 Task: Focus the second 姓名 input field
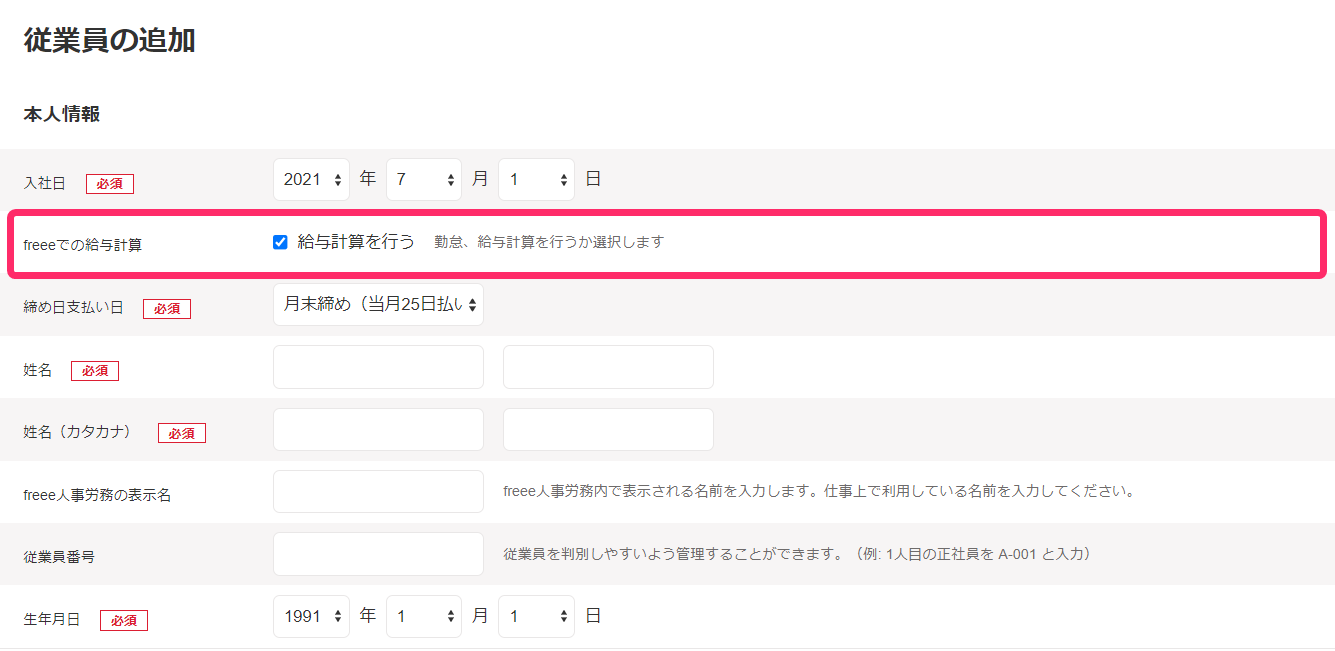608,367
